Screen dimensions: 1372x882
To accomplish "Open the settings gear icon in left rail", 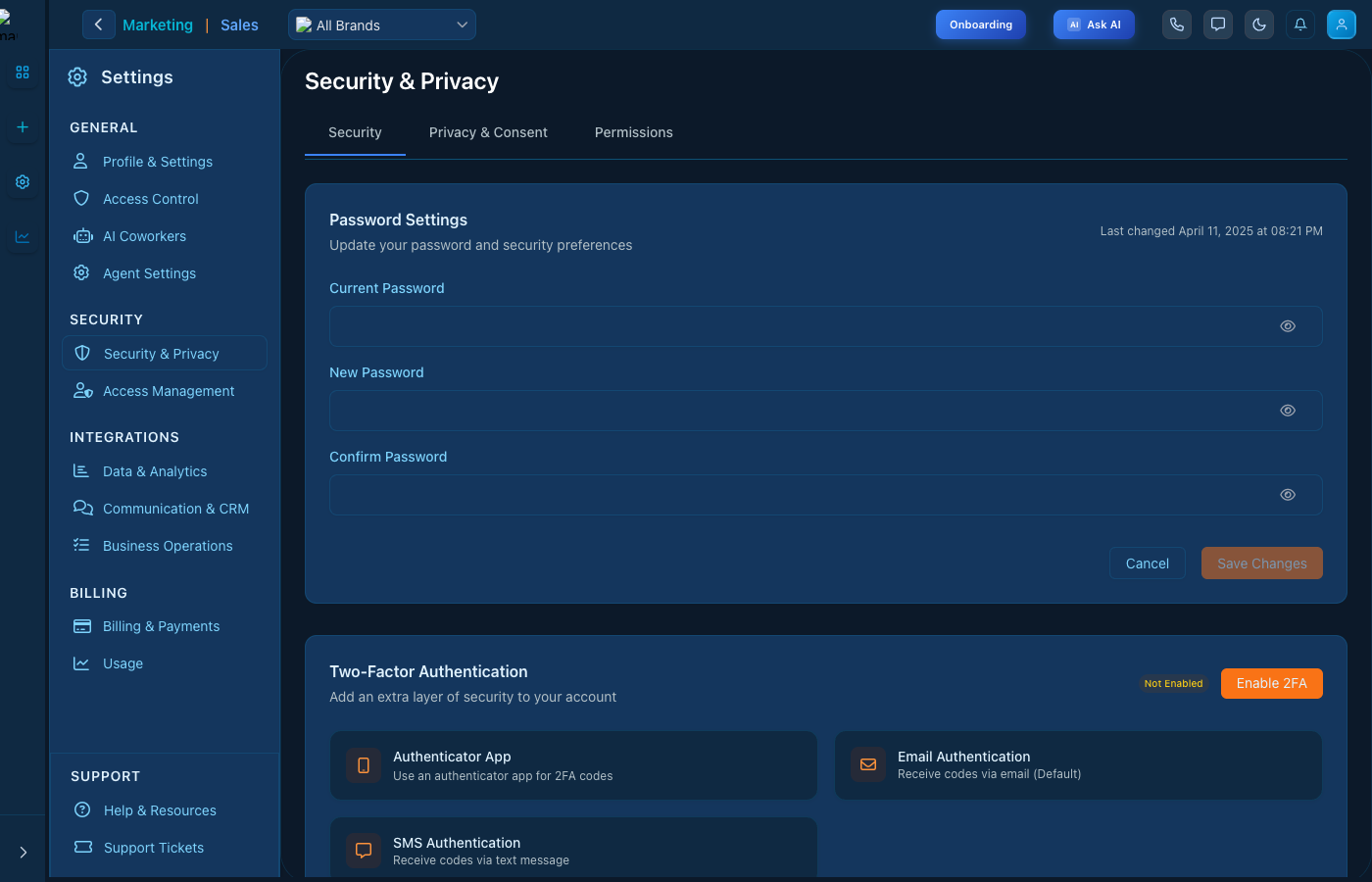I will click(x=23, y=182).
